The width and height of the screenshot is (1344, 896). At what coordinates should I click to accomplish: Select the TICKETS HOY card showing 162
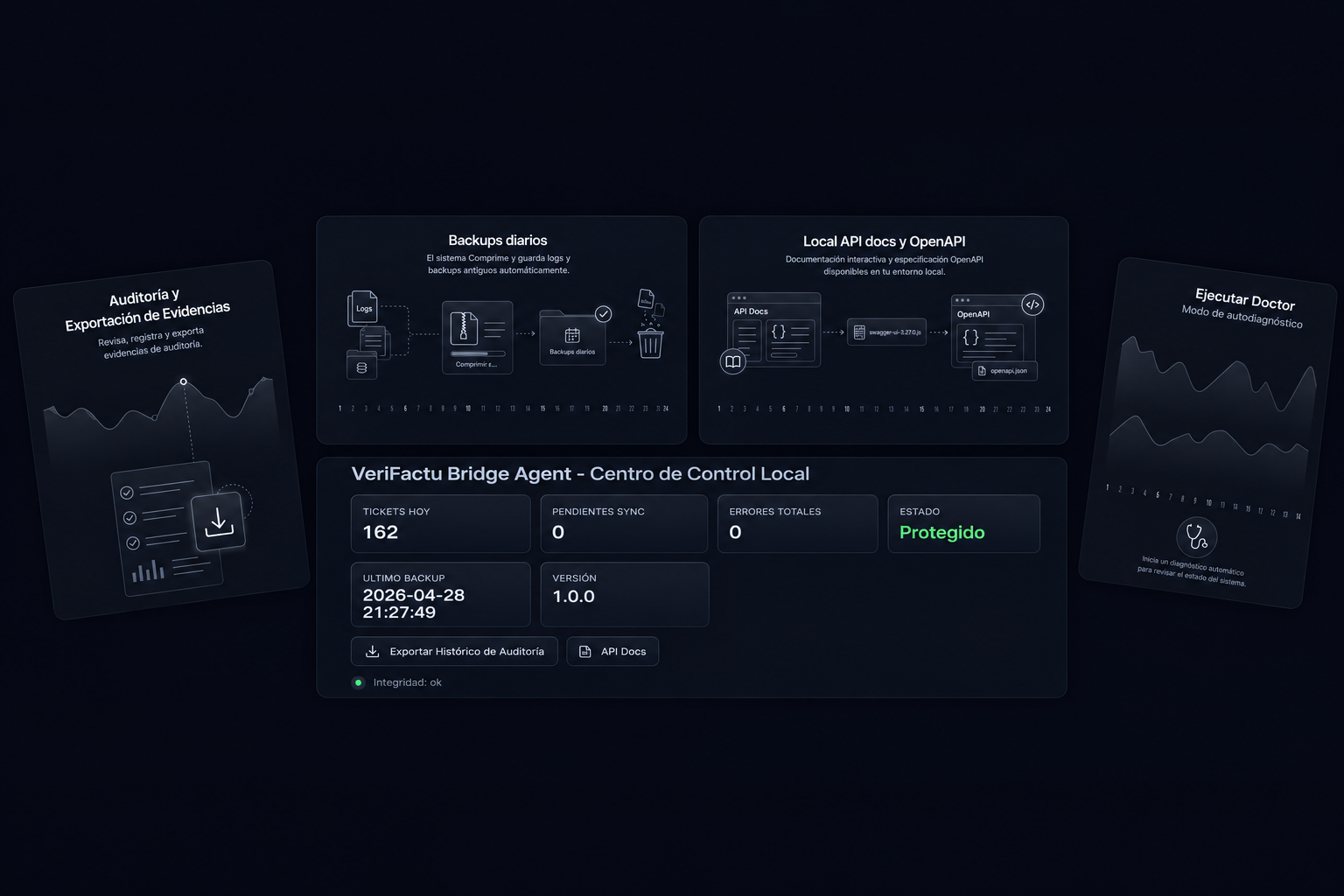coord(440,523)
